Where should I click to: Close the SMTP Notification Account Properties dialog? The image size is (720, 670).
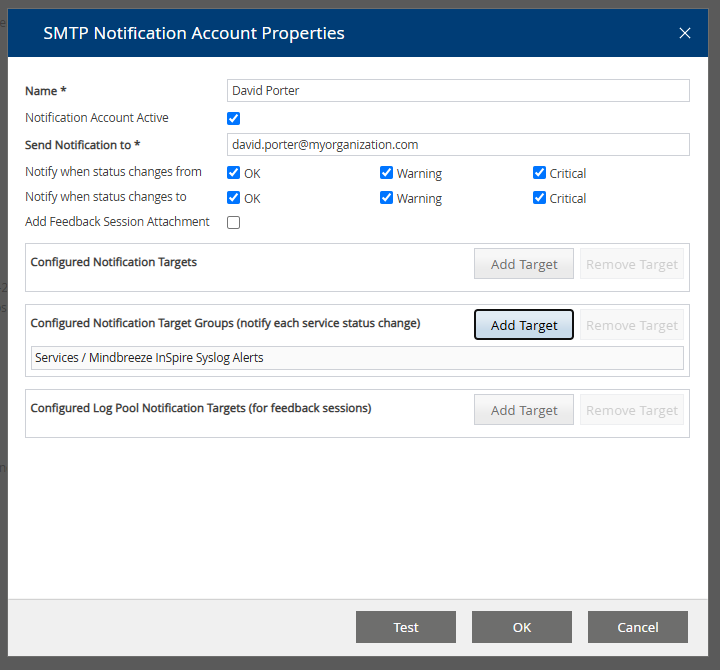tap(685, 33)
